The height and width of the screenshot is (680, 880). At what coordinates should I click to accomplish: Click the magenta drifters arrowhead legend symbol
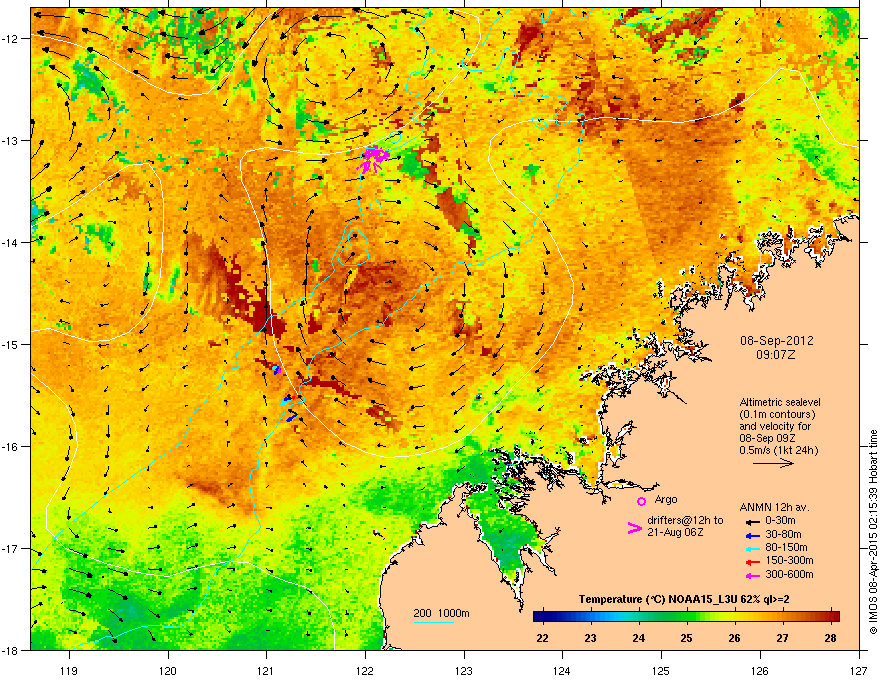(x=635, y=527)
